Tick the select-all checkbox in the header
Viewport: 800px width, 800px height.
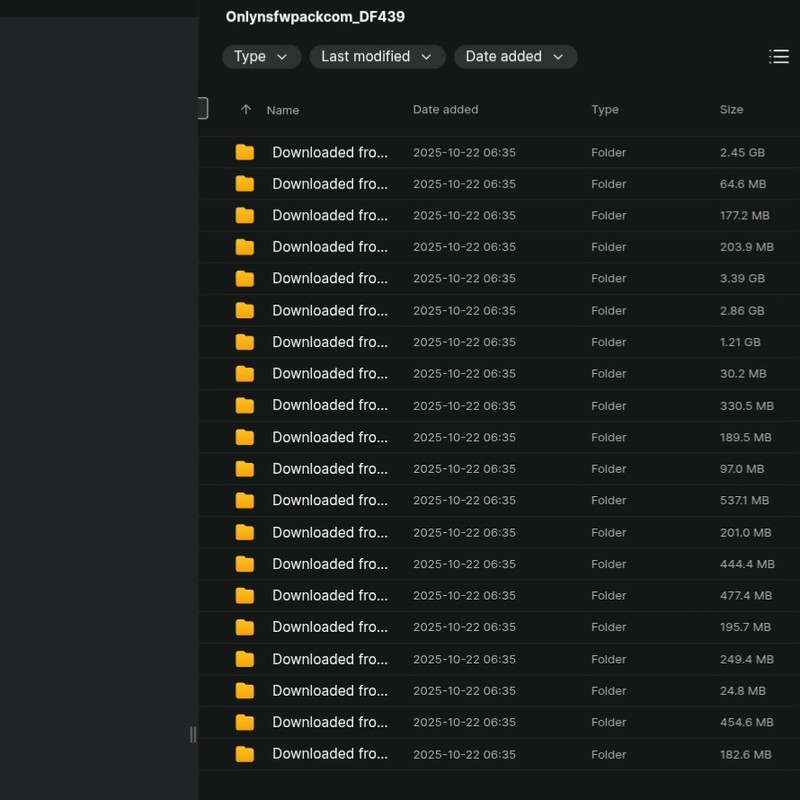point(203,108)
